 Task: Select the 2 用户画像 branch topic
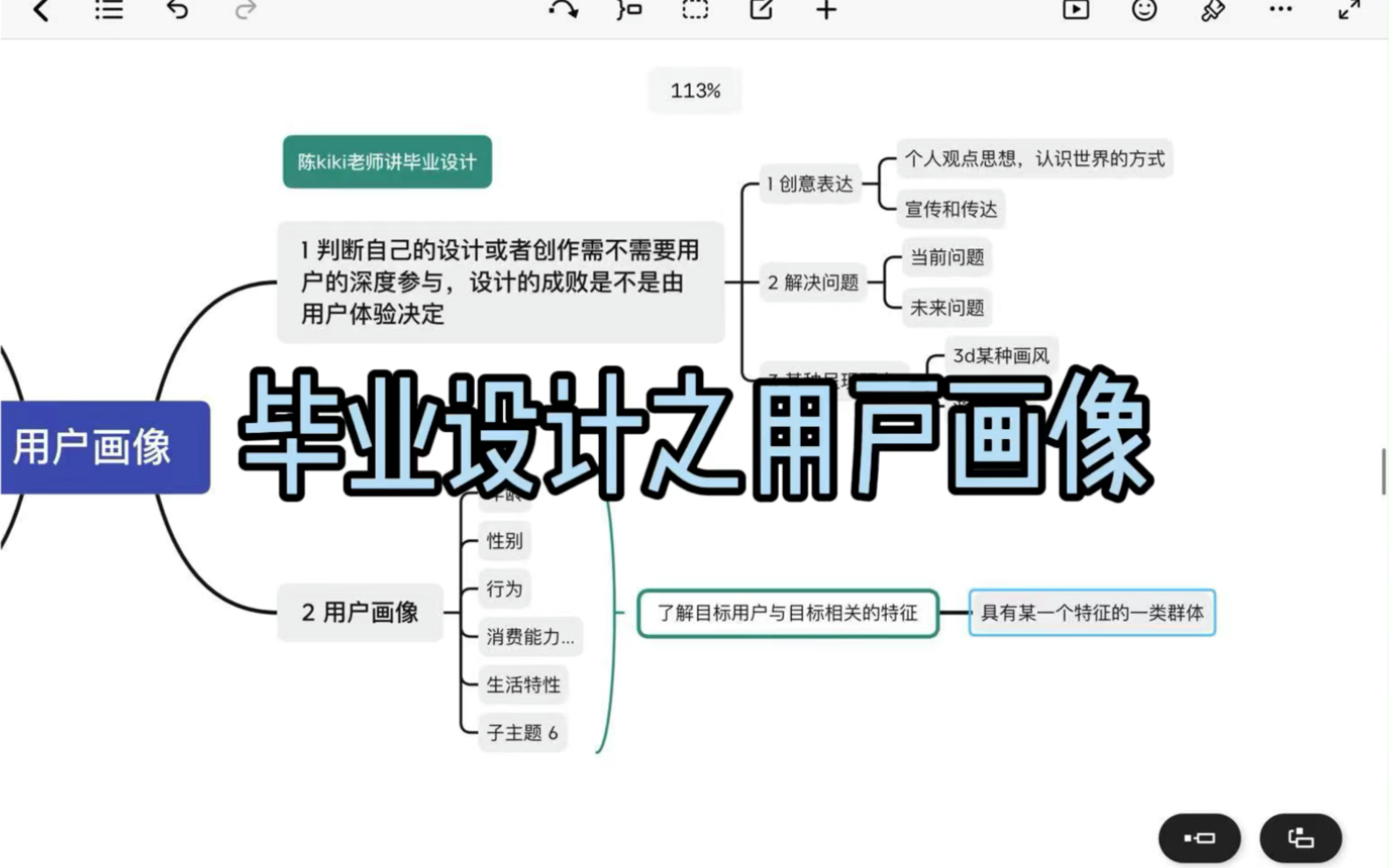pos(360,612)
